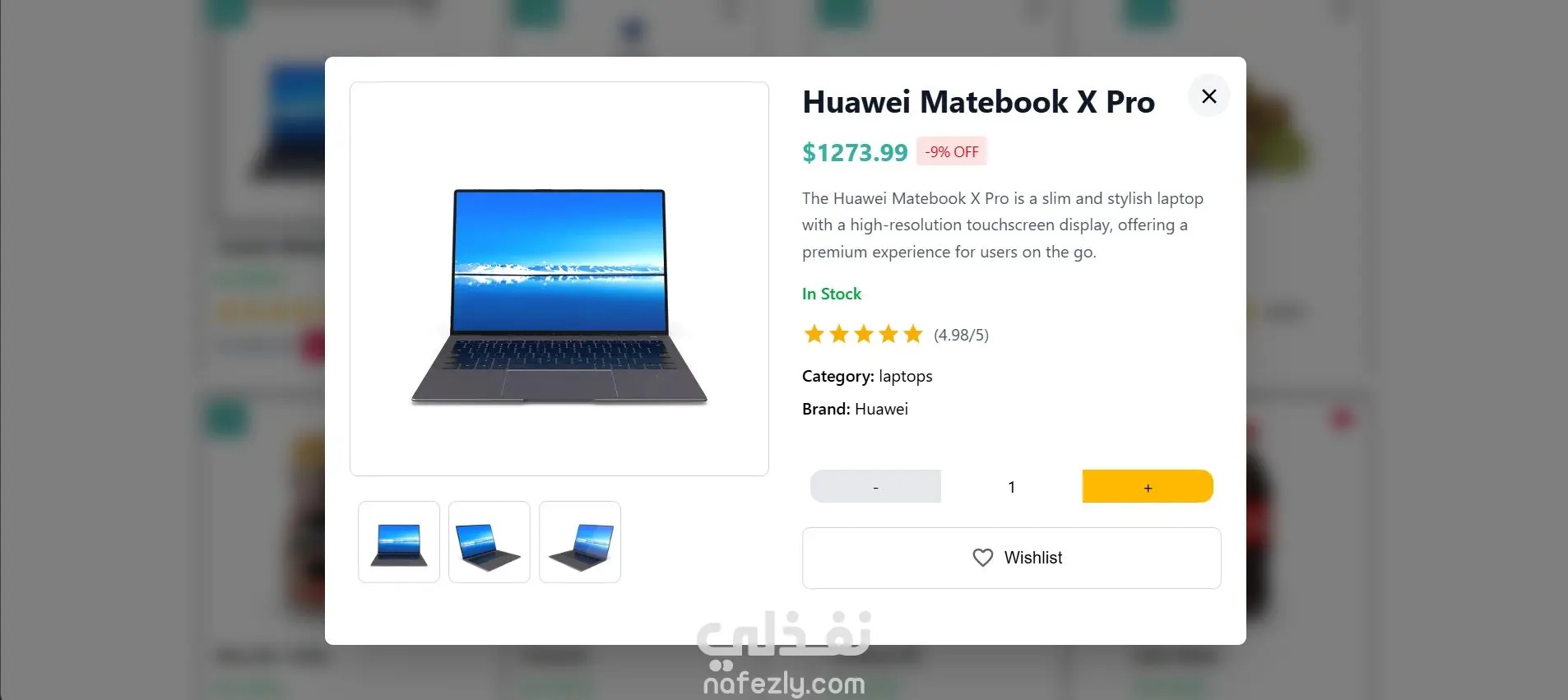
Task: Click the -9% OFF discount badge
Action: [952, 151]
